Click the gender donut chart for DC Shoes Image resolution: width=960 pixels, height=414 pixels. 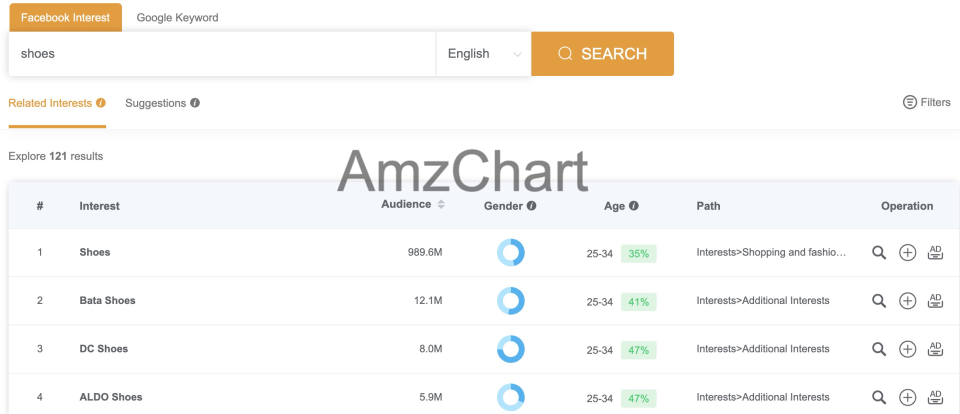coord(511,349)
